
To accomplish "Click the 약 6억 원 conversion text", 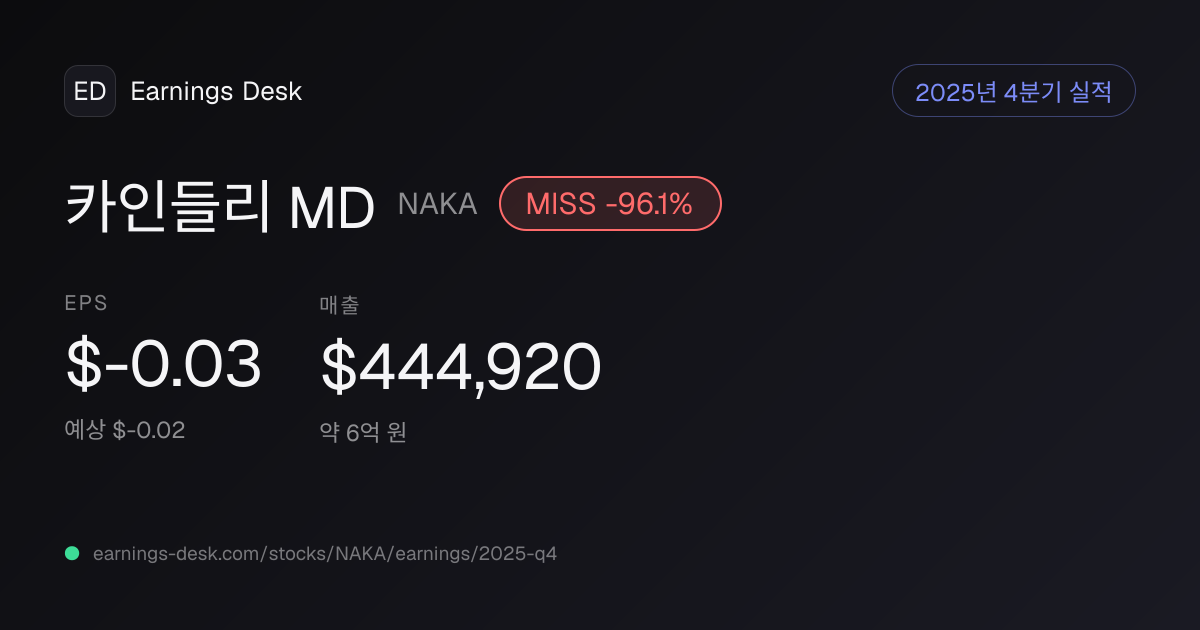I will tap(363, 432).
